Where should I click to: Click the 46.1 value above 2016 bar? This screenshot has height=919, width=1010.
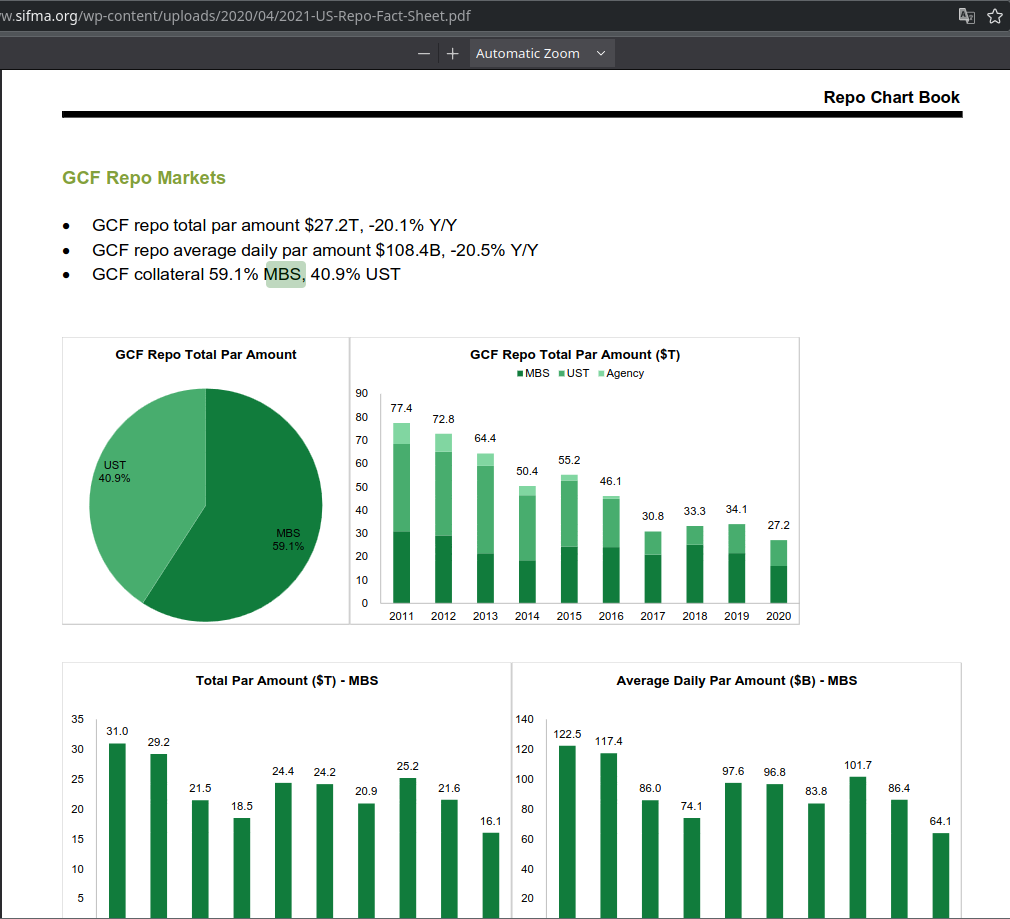pyautogui.click(x=611, y=482)
